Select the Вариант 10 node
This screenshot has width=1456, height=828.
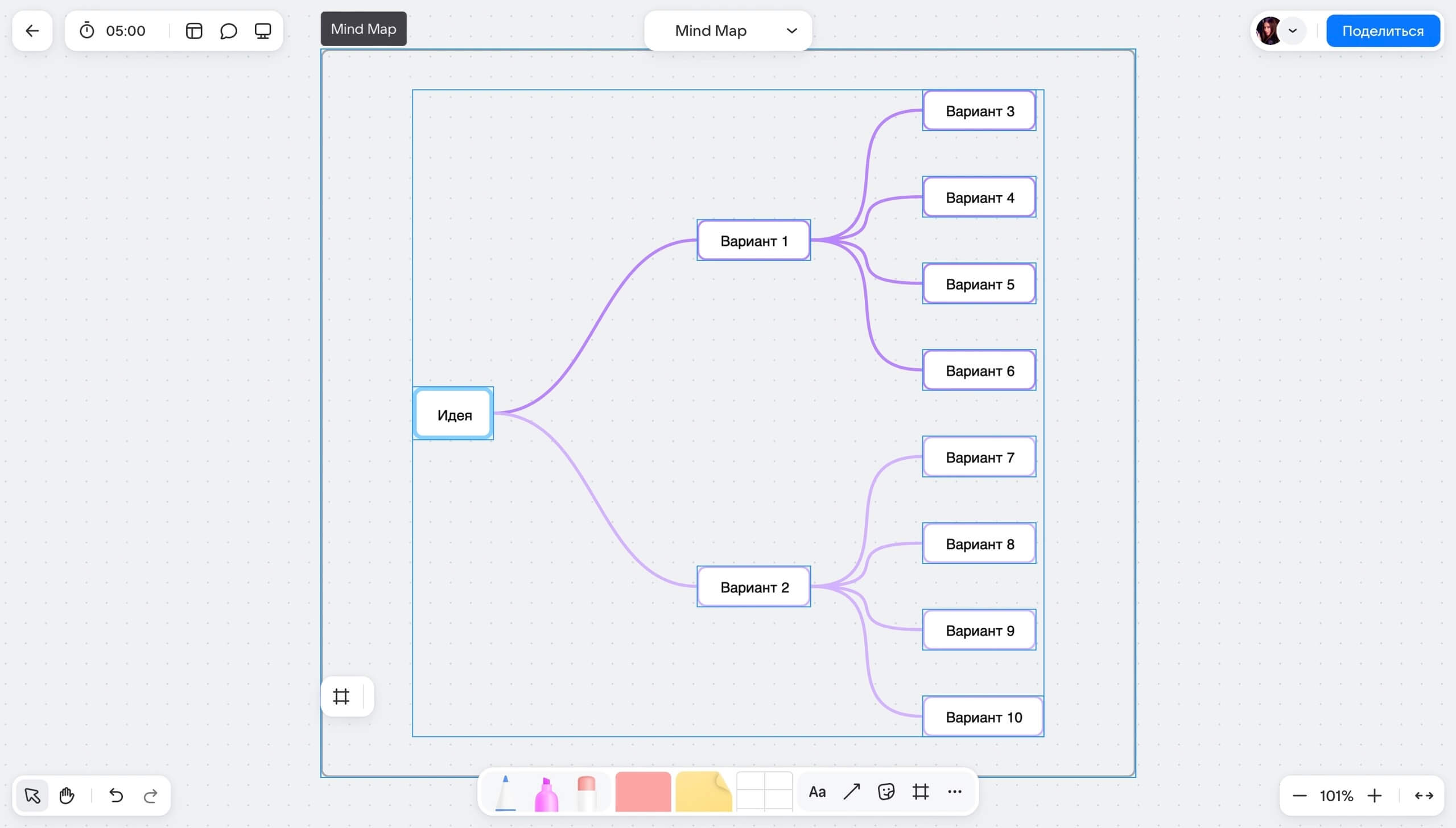coord(983,716)
